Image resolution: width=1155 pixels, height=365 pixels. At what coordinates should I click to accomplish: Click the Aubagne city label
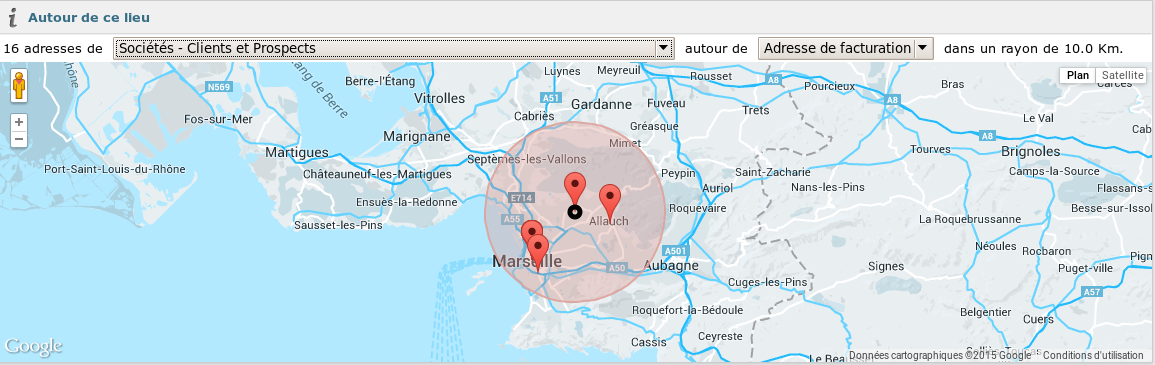click(670, 266)
